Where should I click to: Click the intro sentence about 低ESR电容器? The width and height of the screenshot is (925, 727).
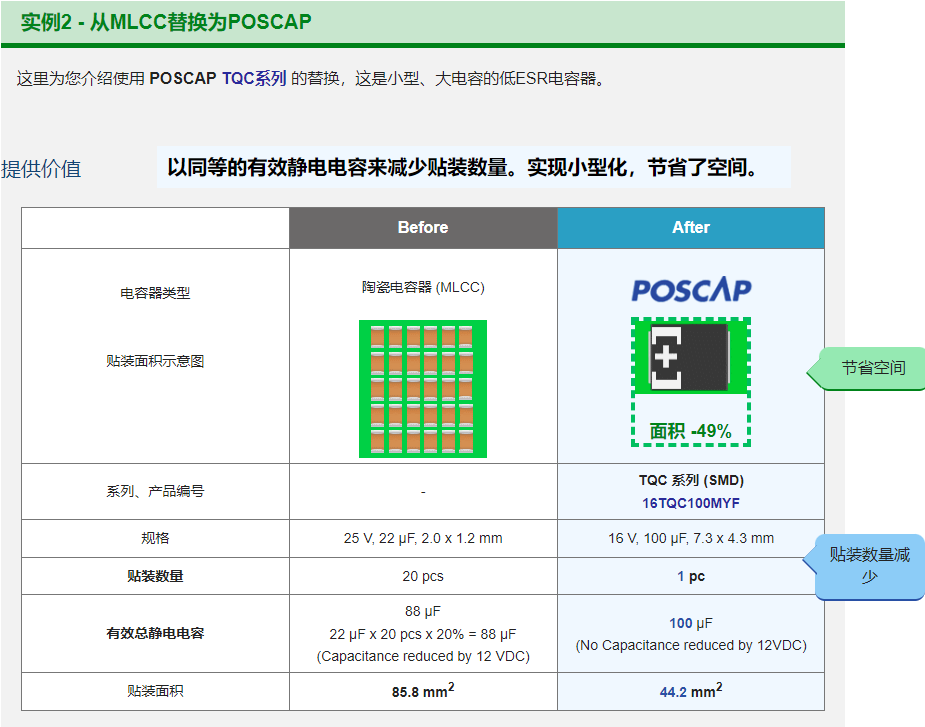tap(311, 78)
